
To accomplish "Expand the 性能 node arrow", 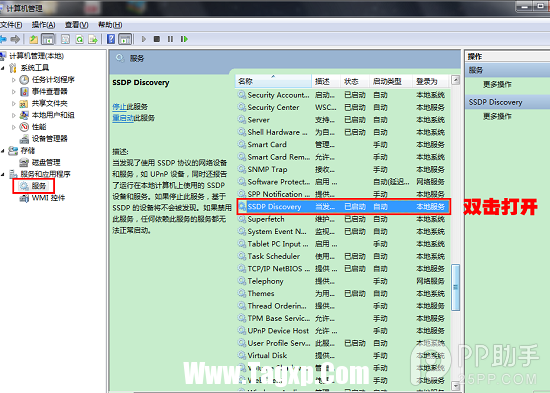I will tap(14, 127).
